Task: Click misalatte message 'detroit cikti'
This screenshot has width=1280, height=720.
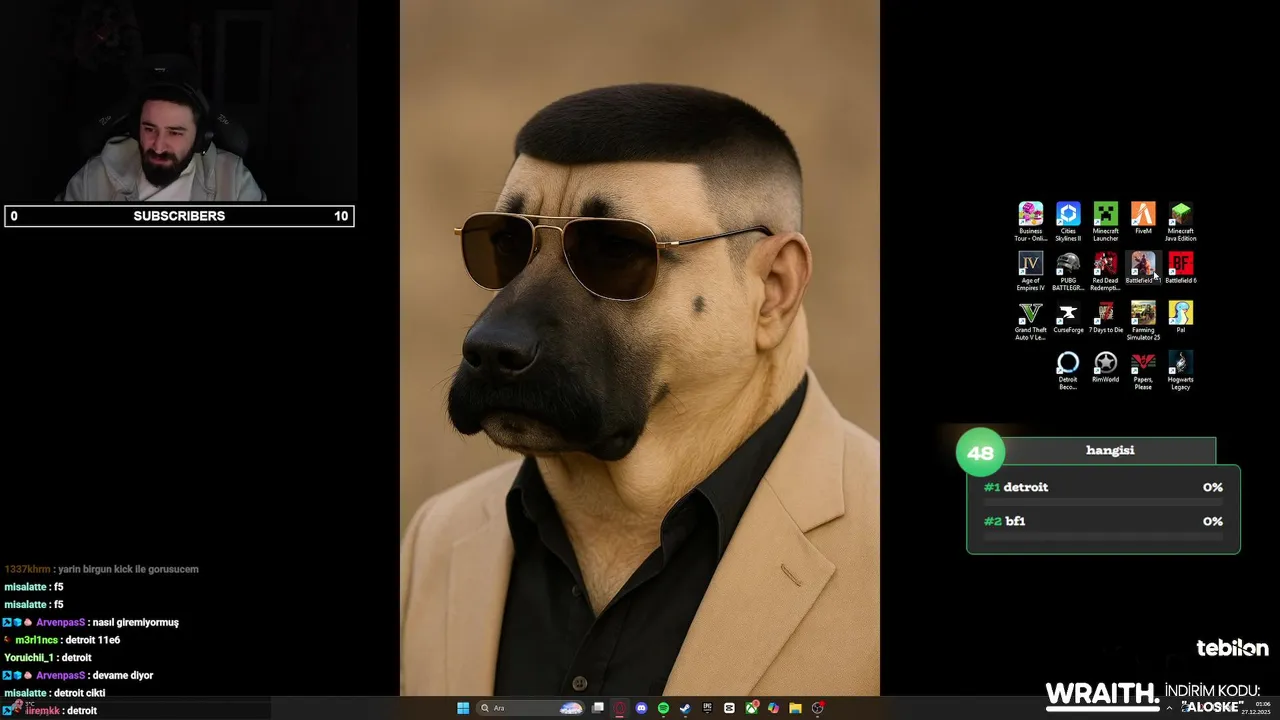Action: [80, 693]
